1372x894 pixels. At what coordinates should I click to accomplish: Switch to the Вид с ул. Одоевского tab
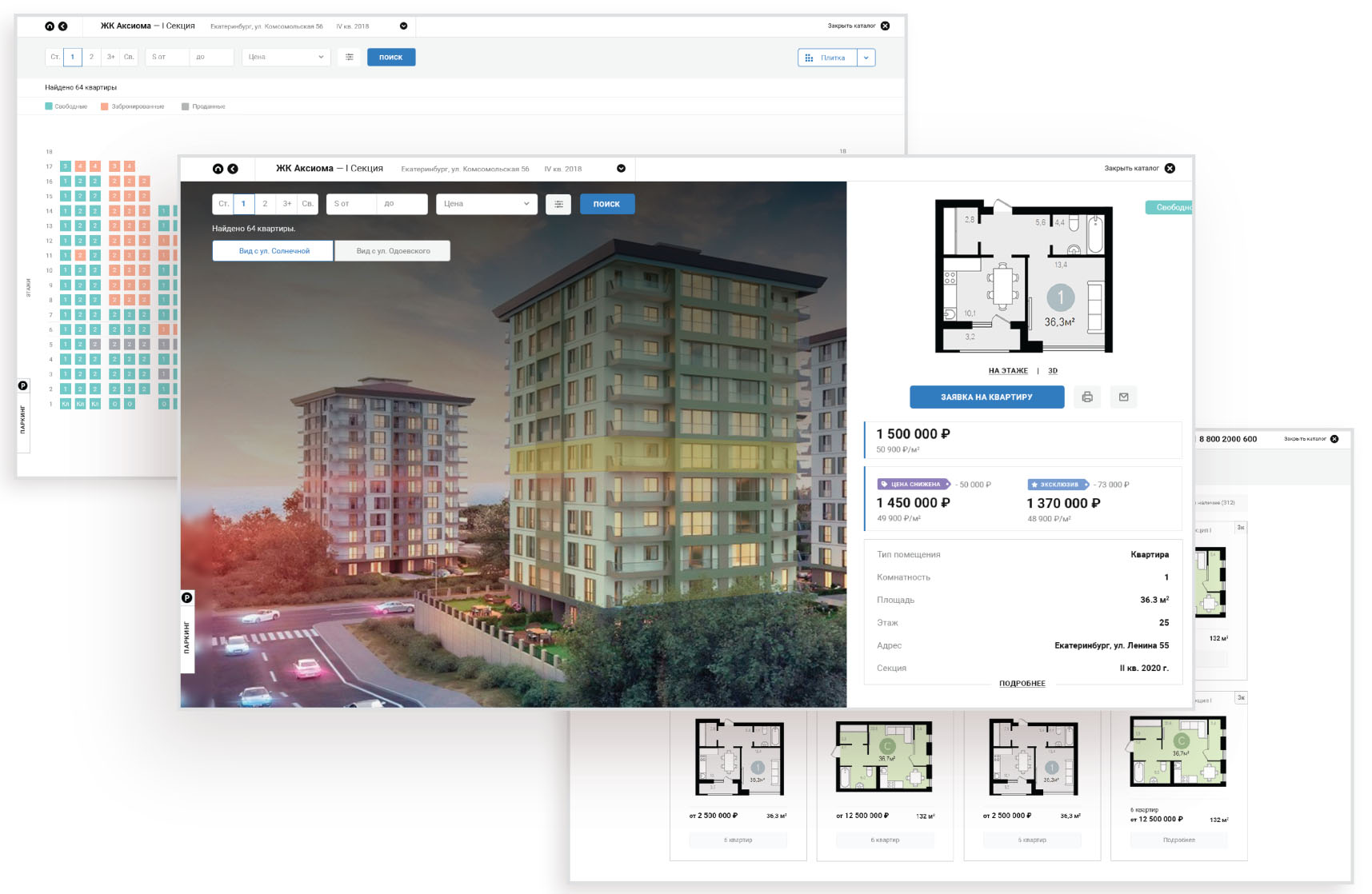393,251
